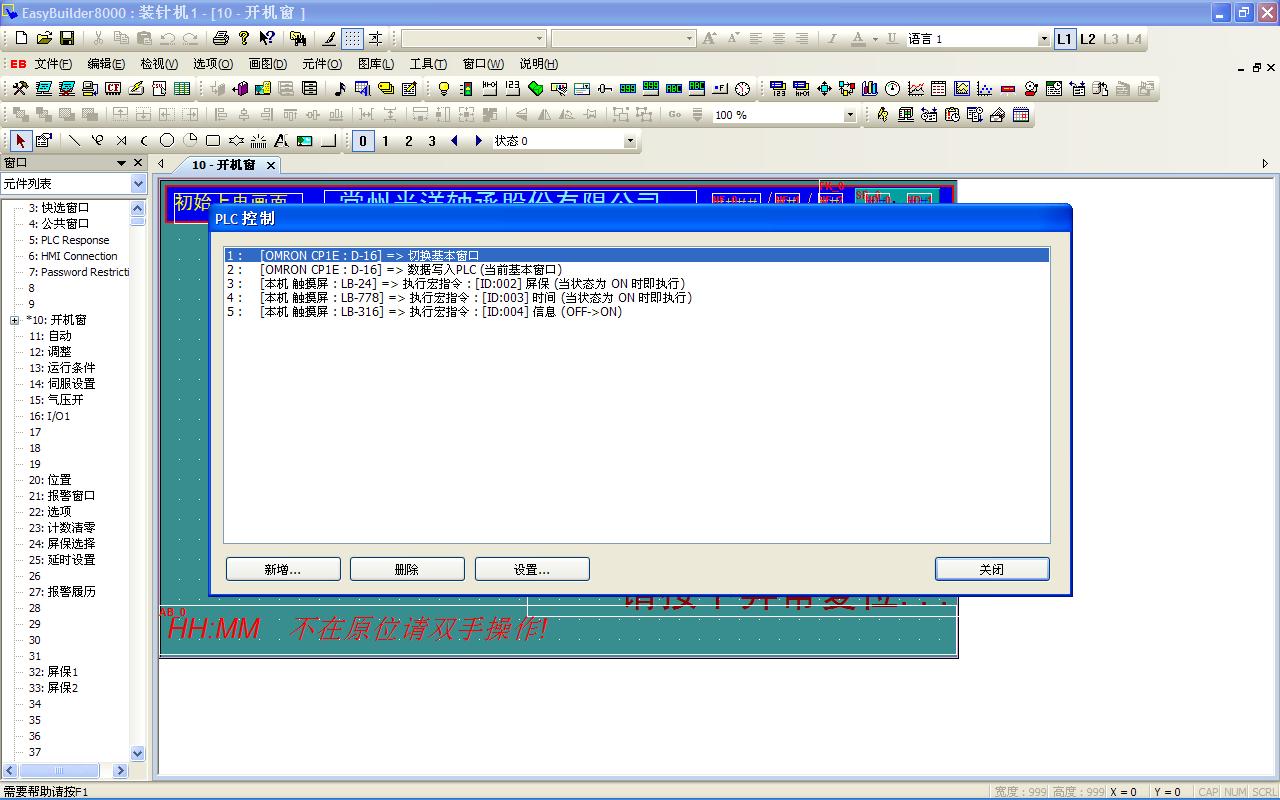Viewport: 1280px width, 800px height.
Task: Toggle the grid display button
Action: click(352, 38)
